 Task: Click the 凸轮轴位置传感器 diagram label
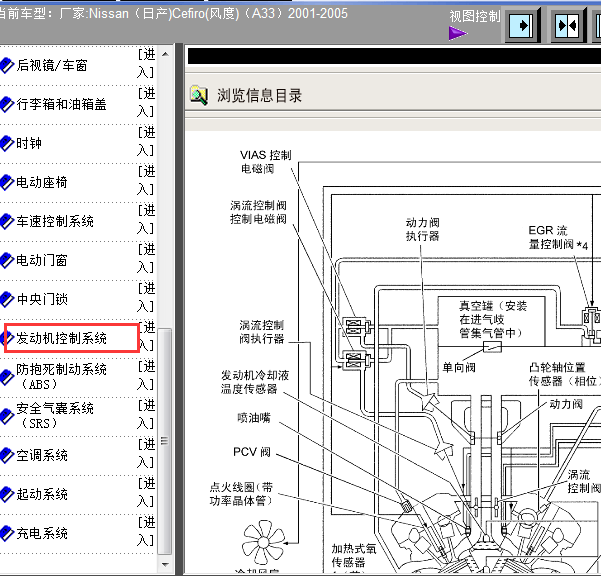[564, 374]
